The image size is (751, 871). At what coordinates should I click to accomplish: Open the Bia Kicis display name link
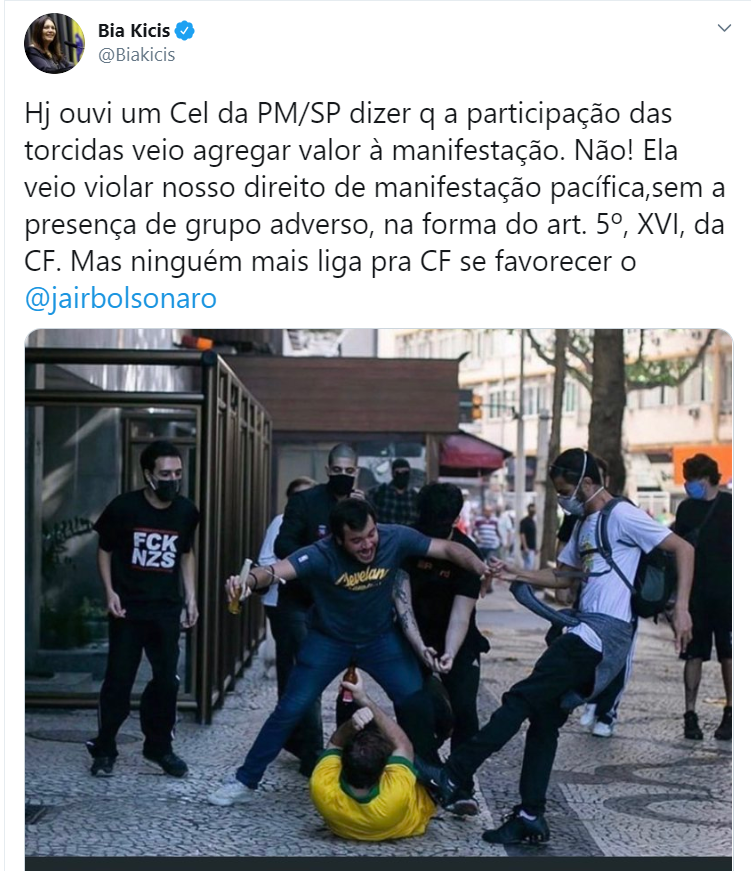134,31
